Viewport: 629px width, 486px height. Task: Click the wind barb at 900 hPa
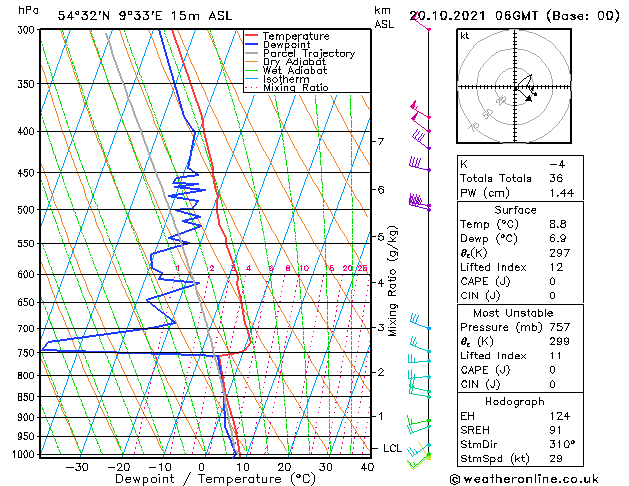[x=418, y=424]
